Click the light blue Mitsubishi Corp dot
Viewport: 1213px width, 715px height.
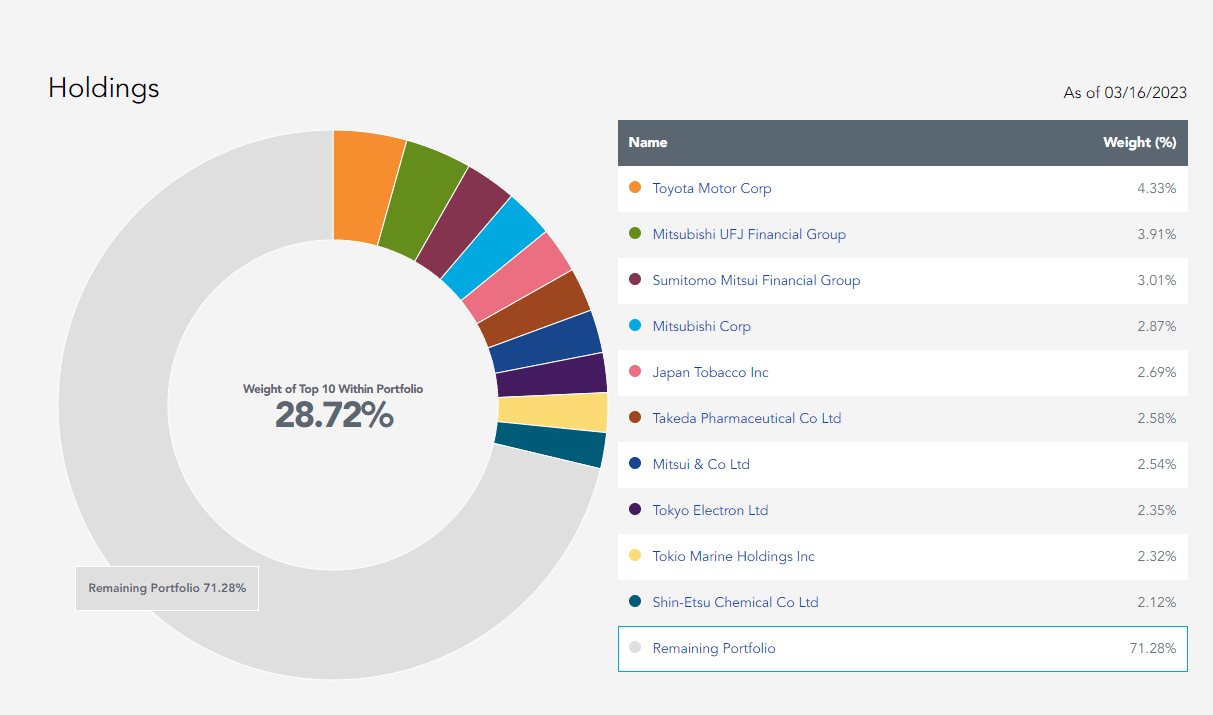pyautogui.click(x=635, y=325)
